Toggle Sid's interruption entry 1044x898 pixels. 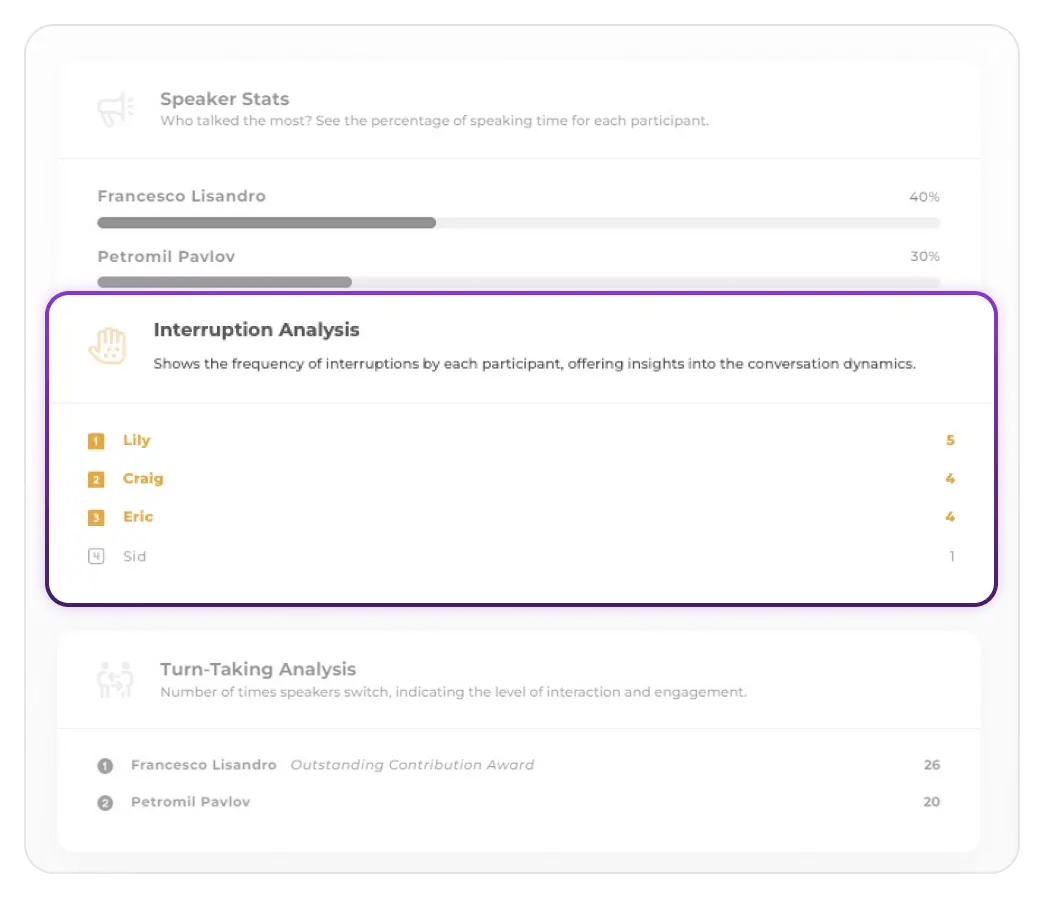[134, 556]
